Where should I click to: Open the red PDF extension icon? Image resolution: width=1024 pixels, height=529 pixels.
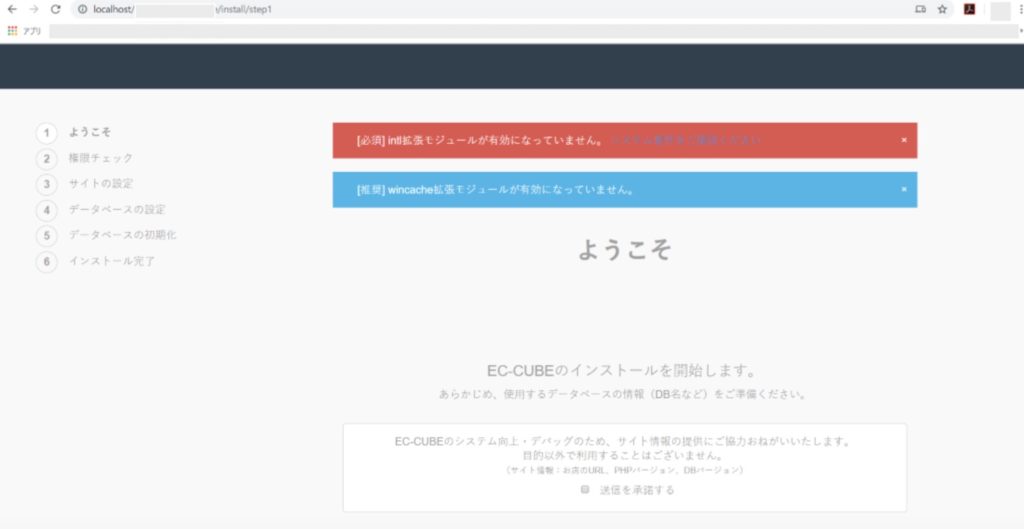pos(970,9)
